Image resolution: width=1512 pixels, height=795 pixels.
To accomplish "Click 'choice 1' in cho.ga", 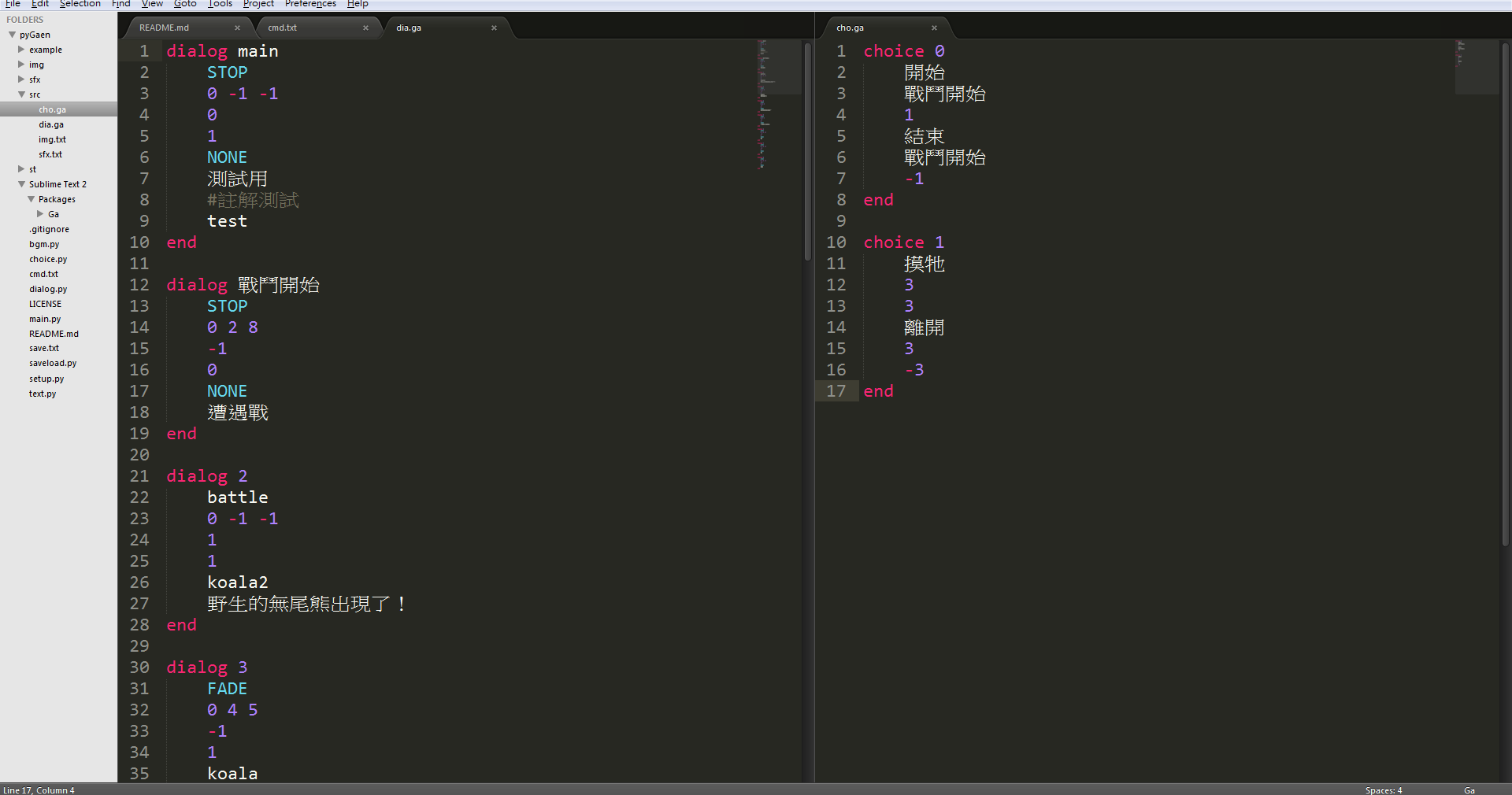I will tap(903, 242).
